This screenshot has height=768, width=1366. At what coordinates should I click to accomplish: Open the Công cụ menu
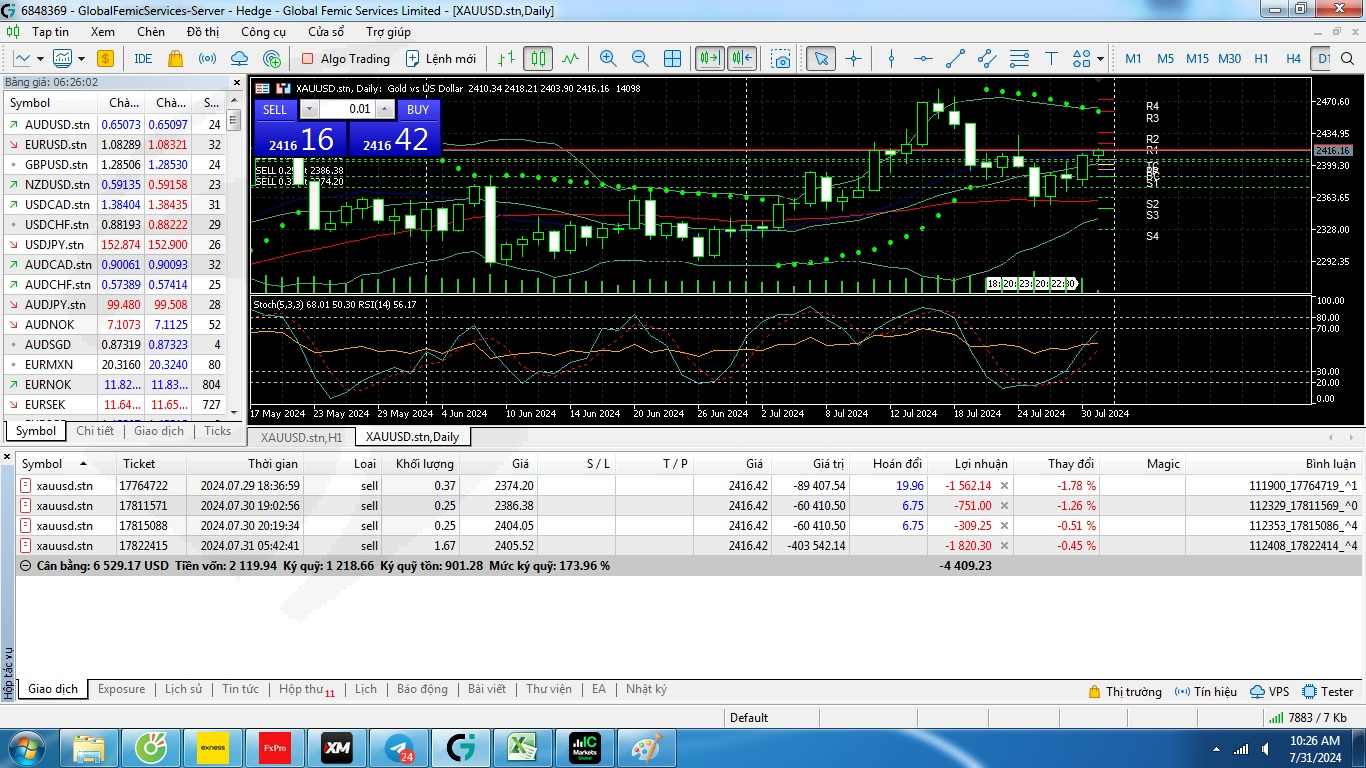263,32
